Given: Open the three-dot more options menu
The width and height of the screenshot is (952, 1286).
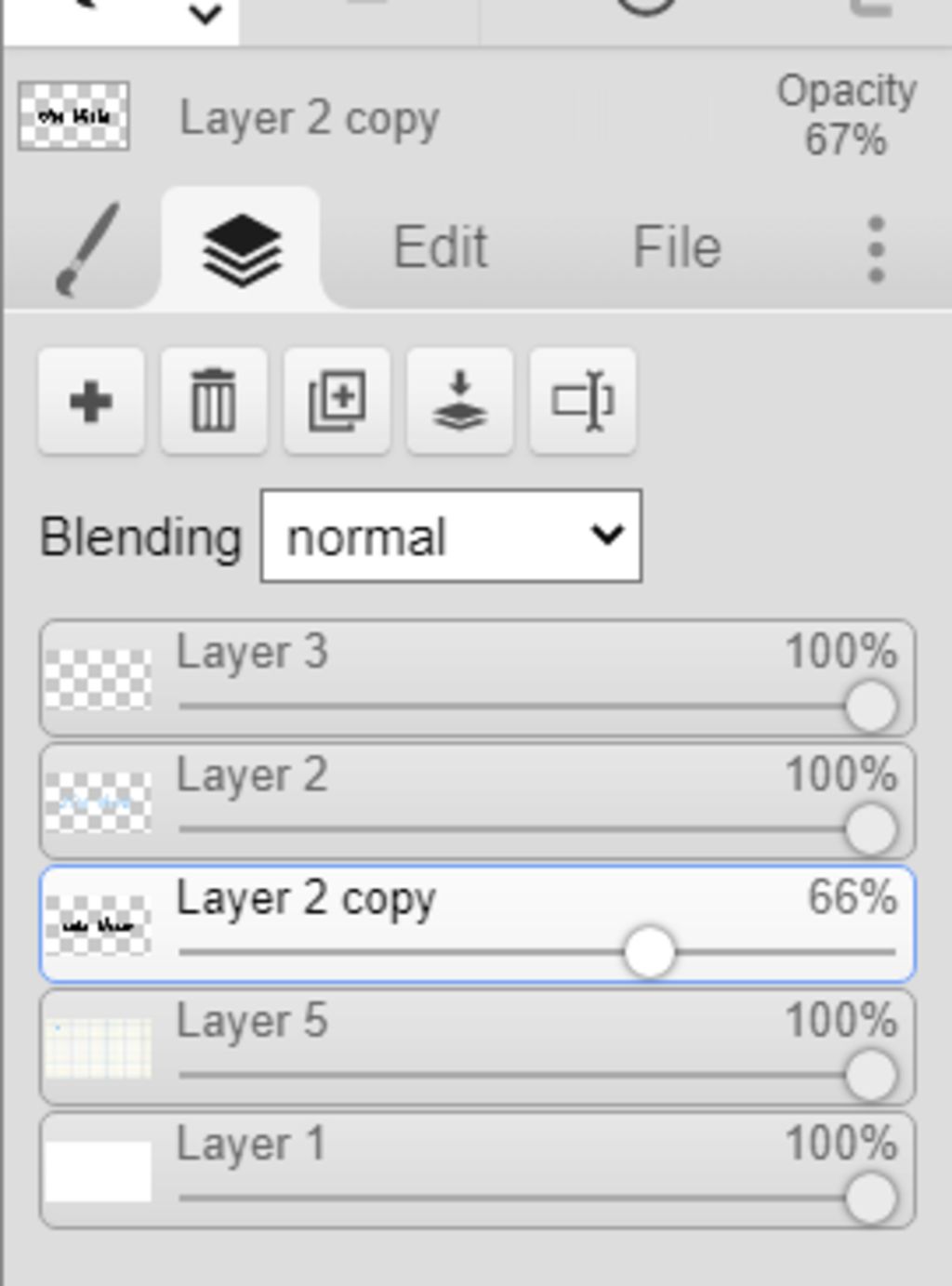Looking at the screenshot, I should (876, 249).
